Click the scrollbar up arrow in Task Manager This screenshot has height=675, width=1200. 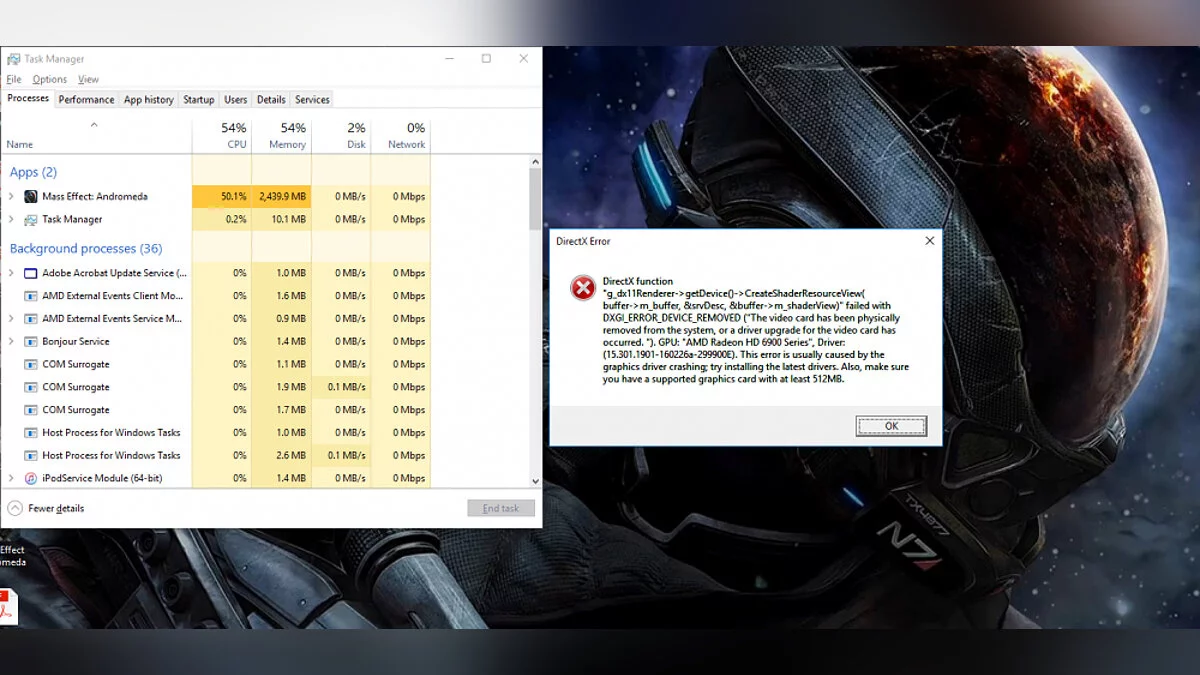point(535,162)
